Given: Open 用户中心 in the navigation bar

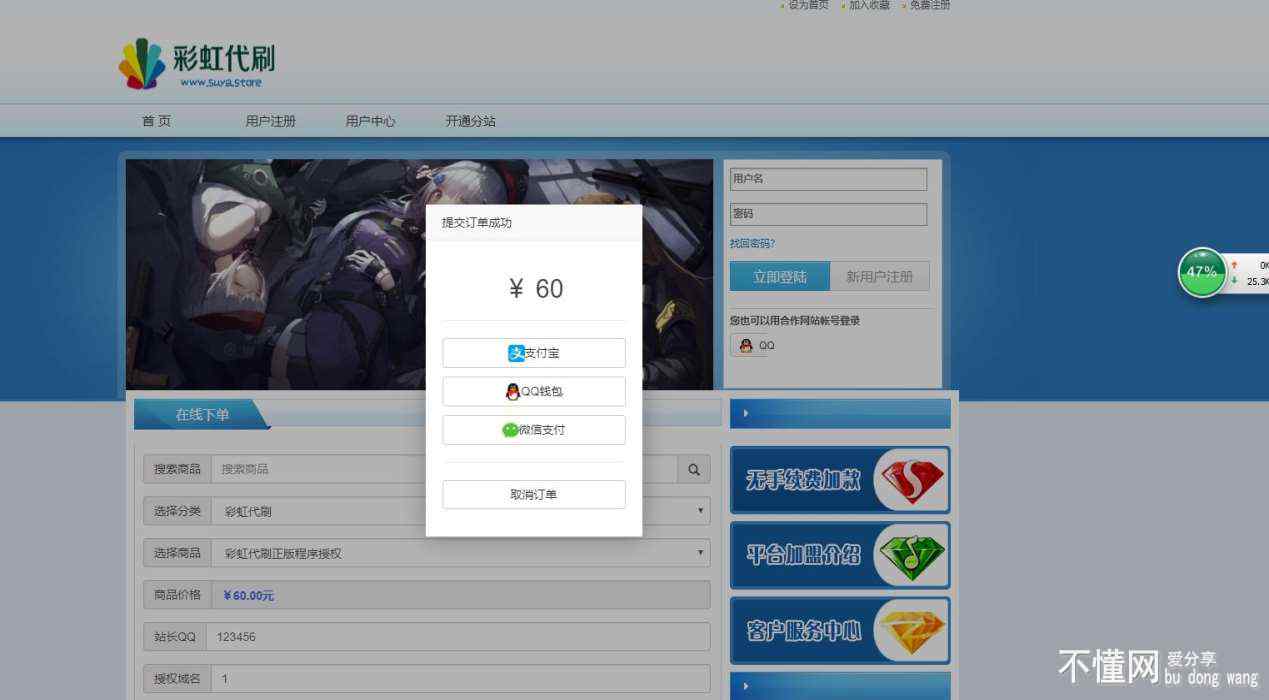Looking at the screenshot, I should [x=371, y=121].
